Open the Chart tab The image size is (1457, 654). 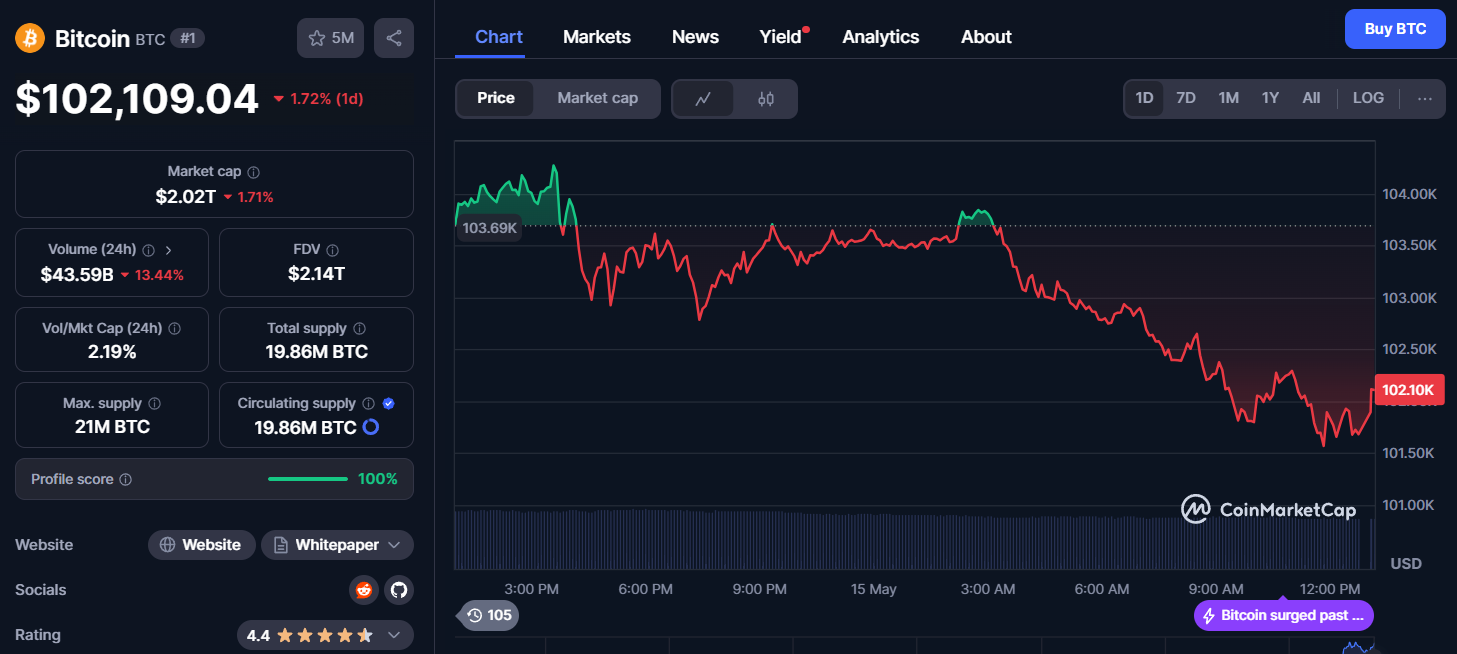click(x=499, y=37)
